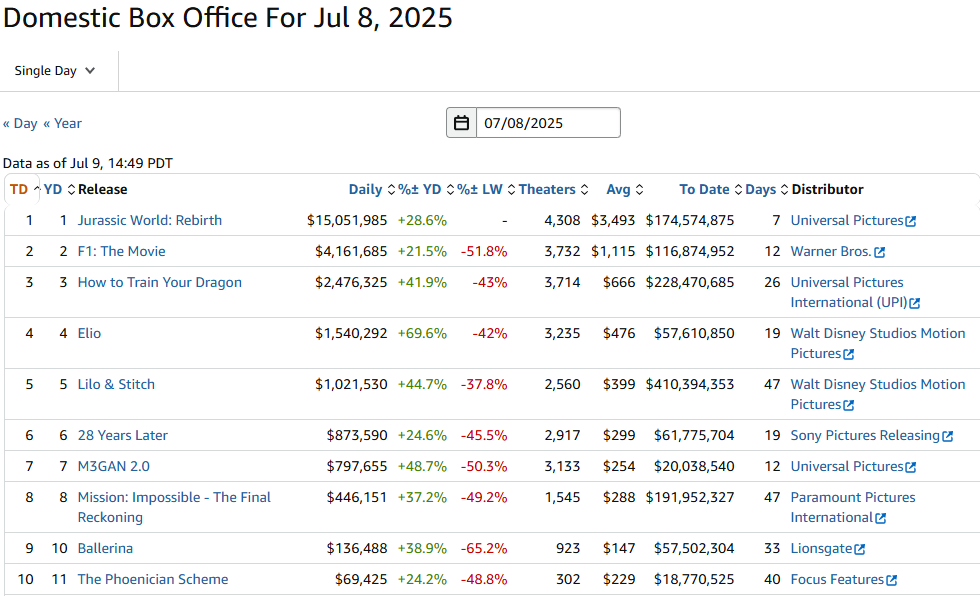Sort table by Daily gross column
980x596 pixels.
point(372,189)
